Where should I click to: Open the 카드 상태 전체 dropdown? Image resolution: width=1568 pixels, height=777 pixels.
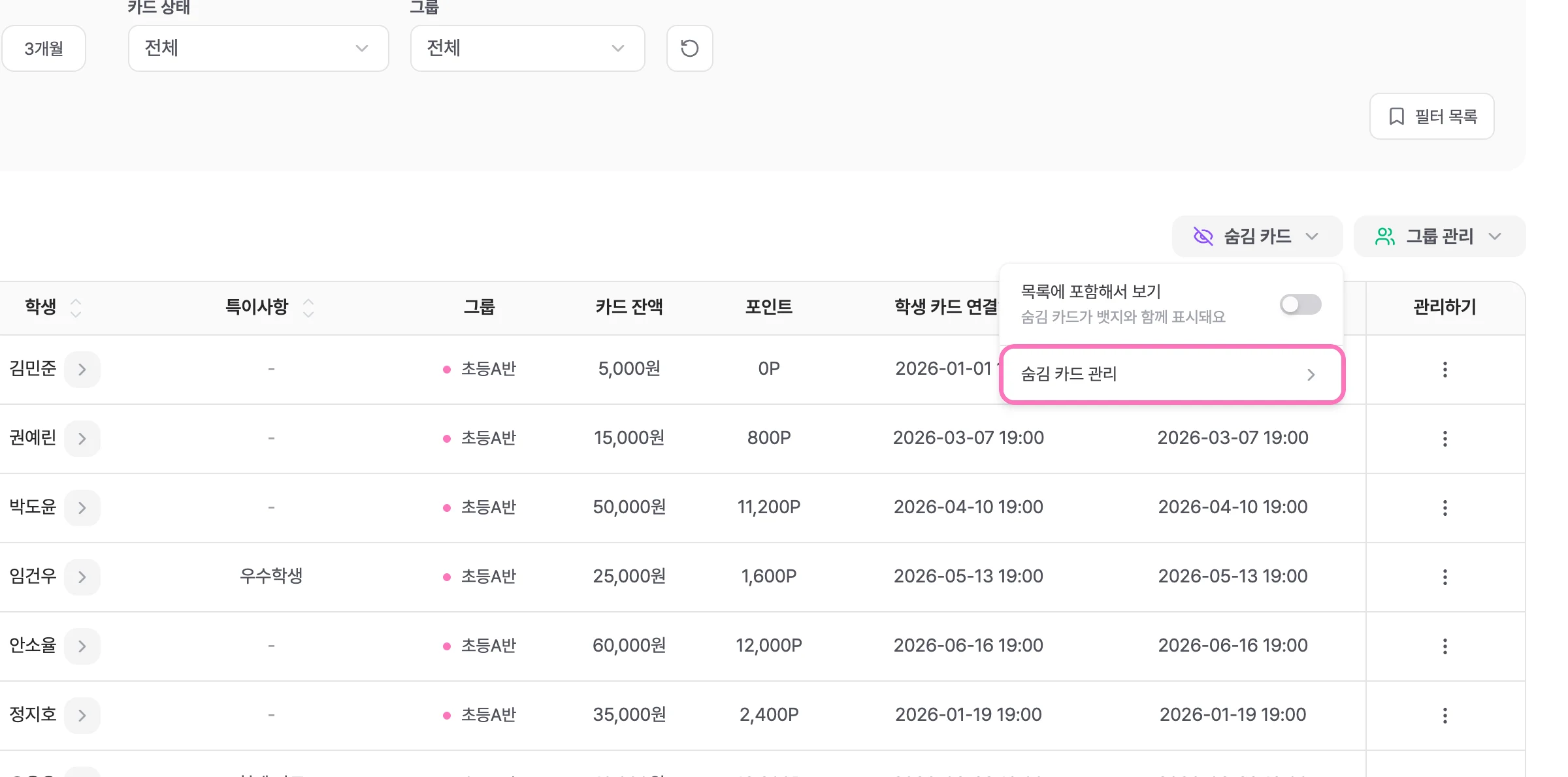pos(258,48)
